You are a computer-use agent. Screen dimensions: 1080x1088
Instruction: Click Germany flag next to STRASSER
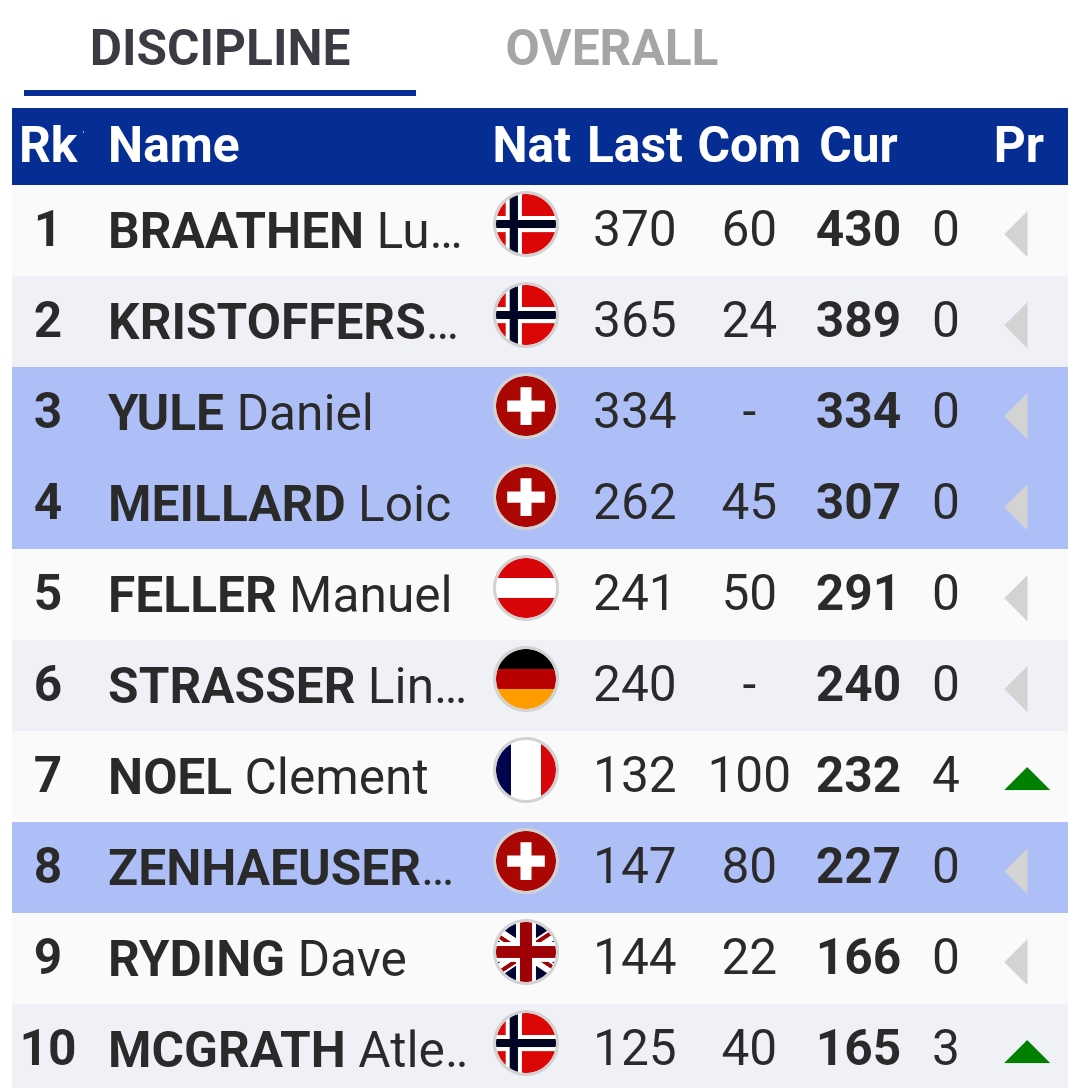pyautogui.click(x=525, y=680)
